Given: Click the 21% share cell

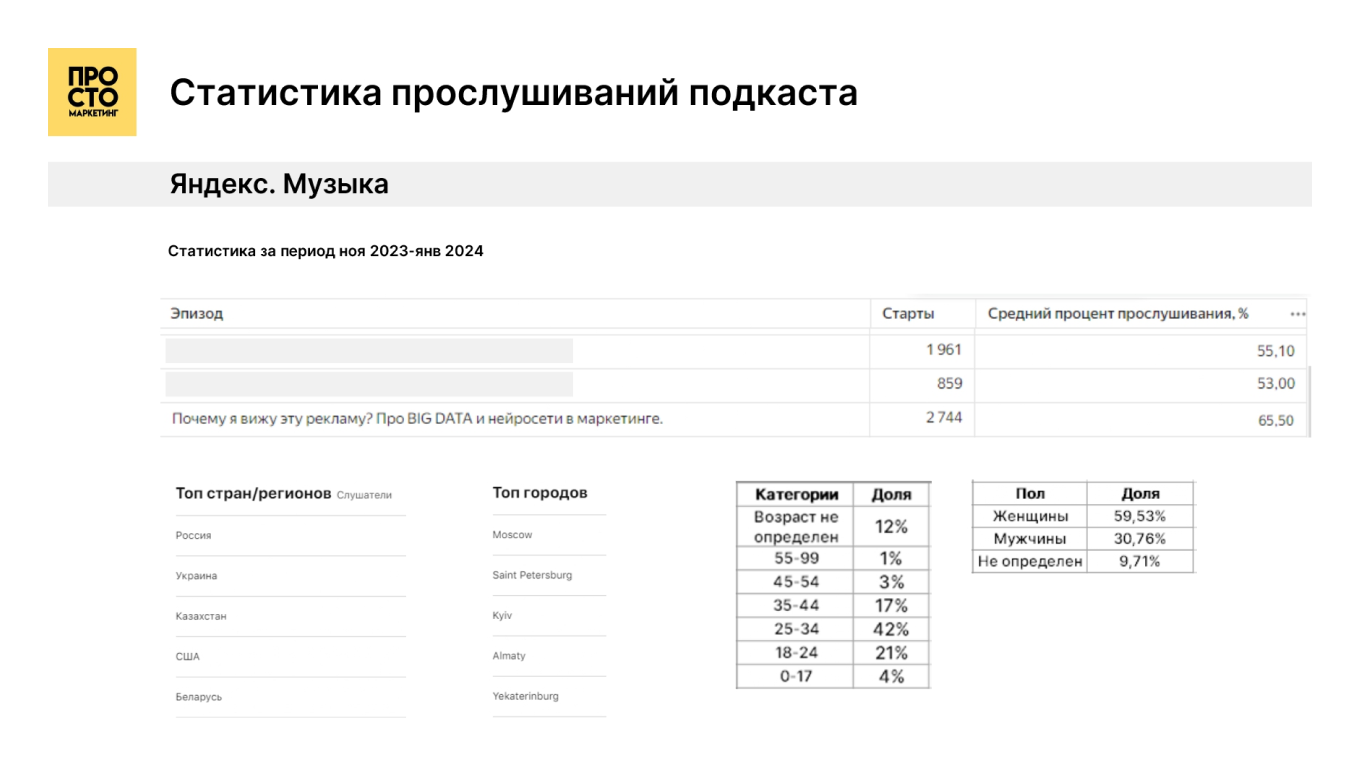Looking at the screenshot, I should [x=891, y=653].
